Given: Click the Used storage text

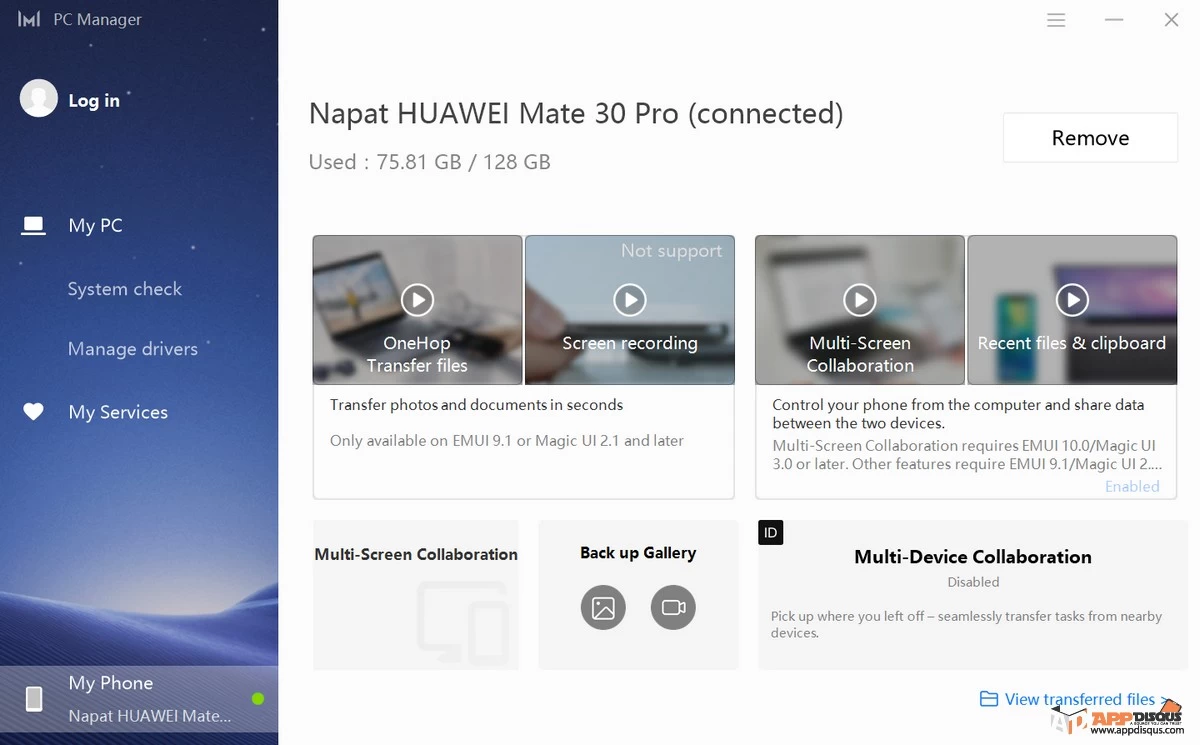Looking at the screenshot, I should point(430,162).
